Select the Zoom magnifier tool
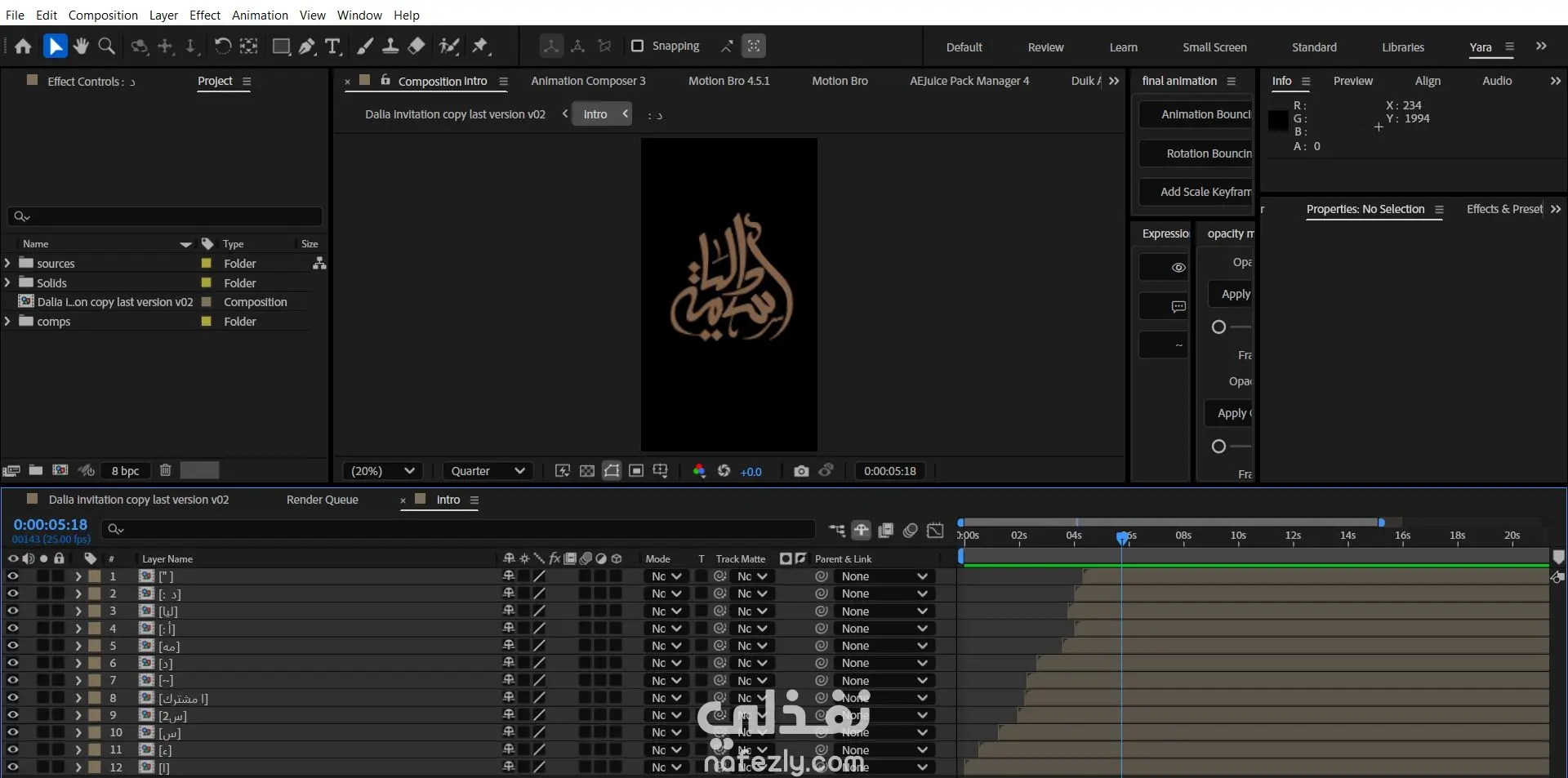 point(106,47)
